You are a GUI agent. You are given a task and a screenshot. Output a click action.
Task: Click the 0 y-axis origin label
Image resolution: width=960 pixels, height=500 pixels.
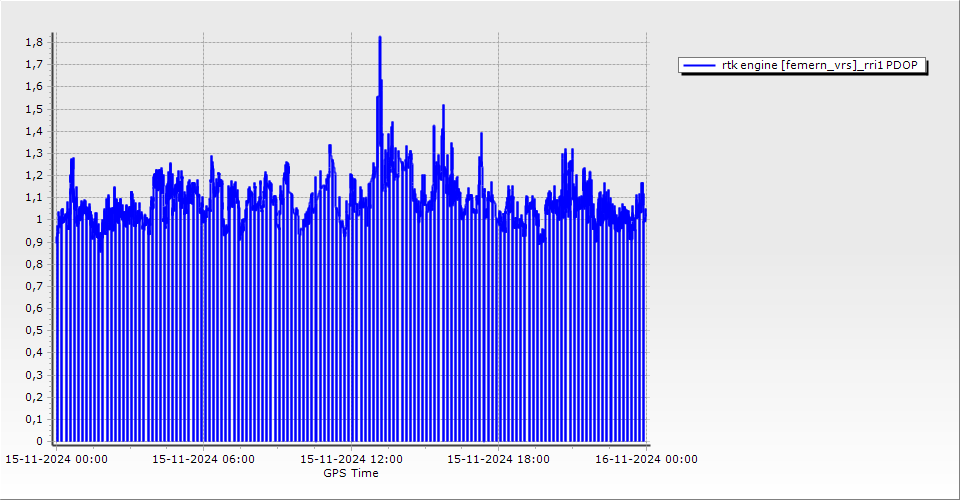(39, 441)
